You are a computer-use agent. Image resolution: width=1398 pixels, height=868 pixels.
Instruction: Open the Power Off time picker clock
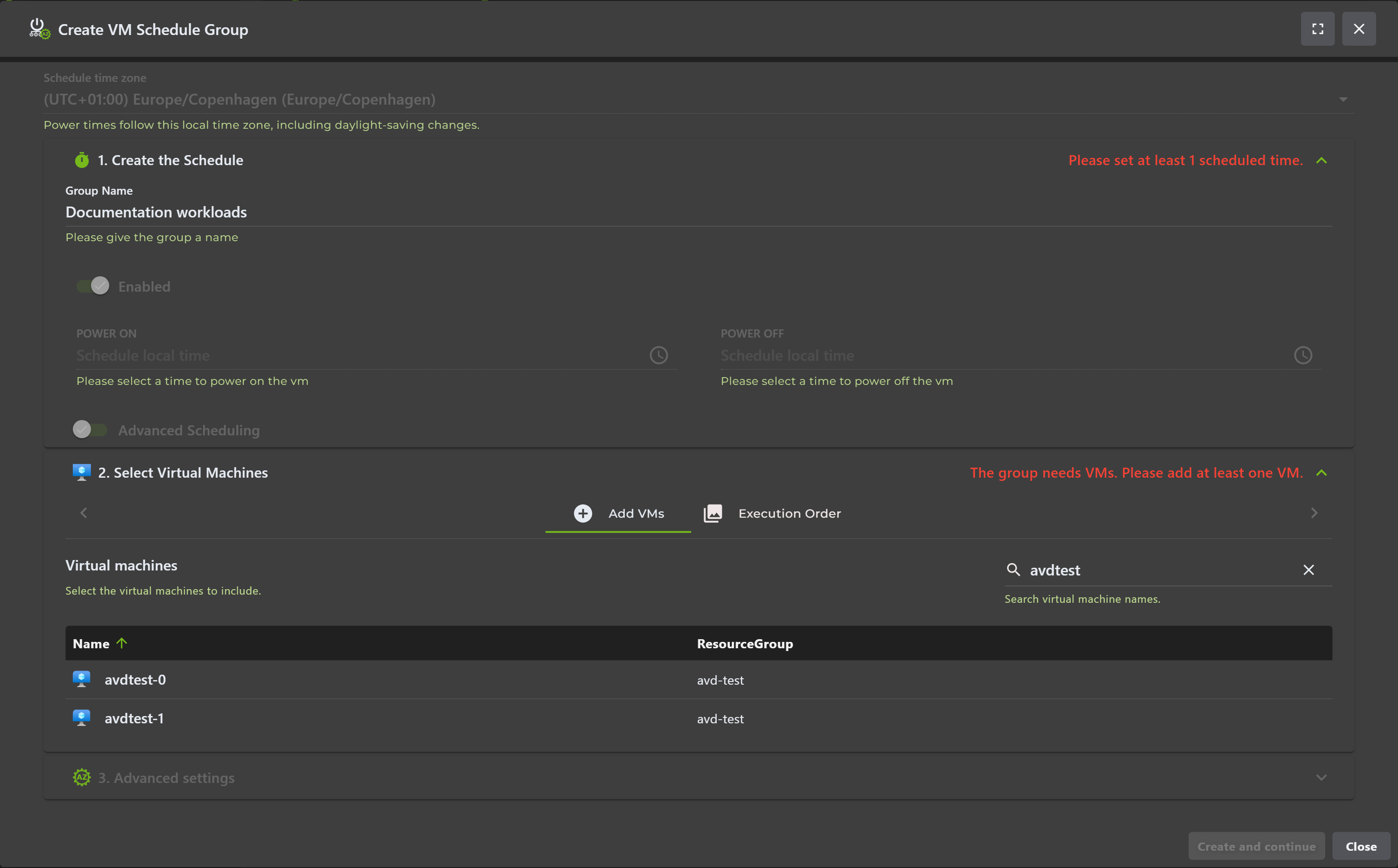point(1303,355)
